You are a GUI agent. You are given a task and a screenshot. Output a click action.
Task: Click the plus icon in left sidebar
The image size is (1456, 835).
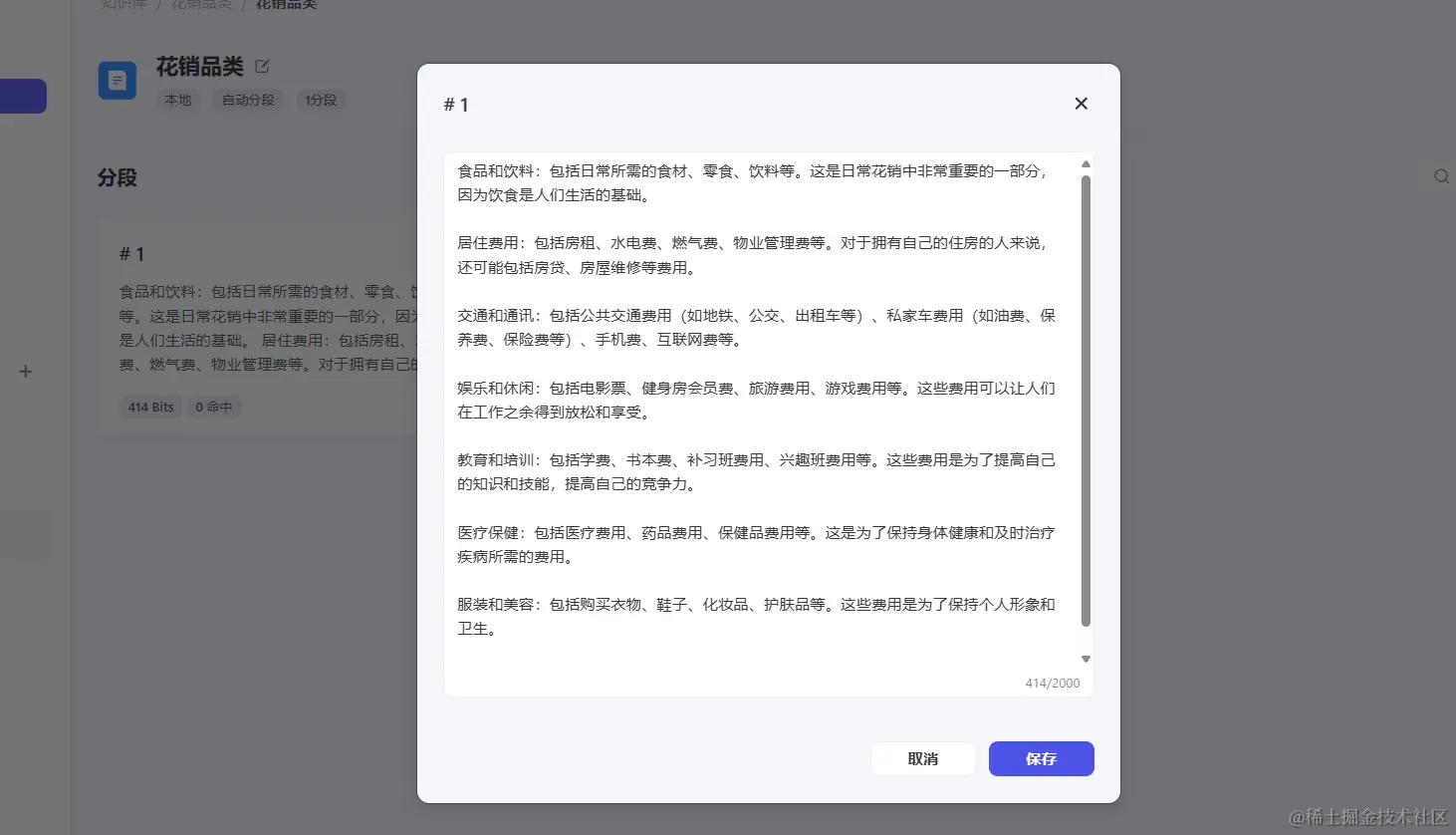pos(26,372)
